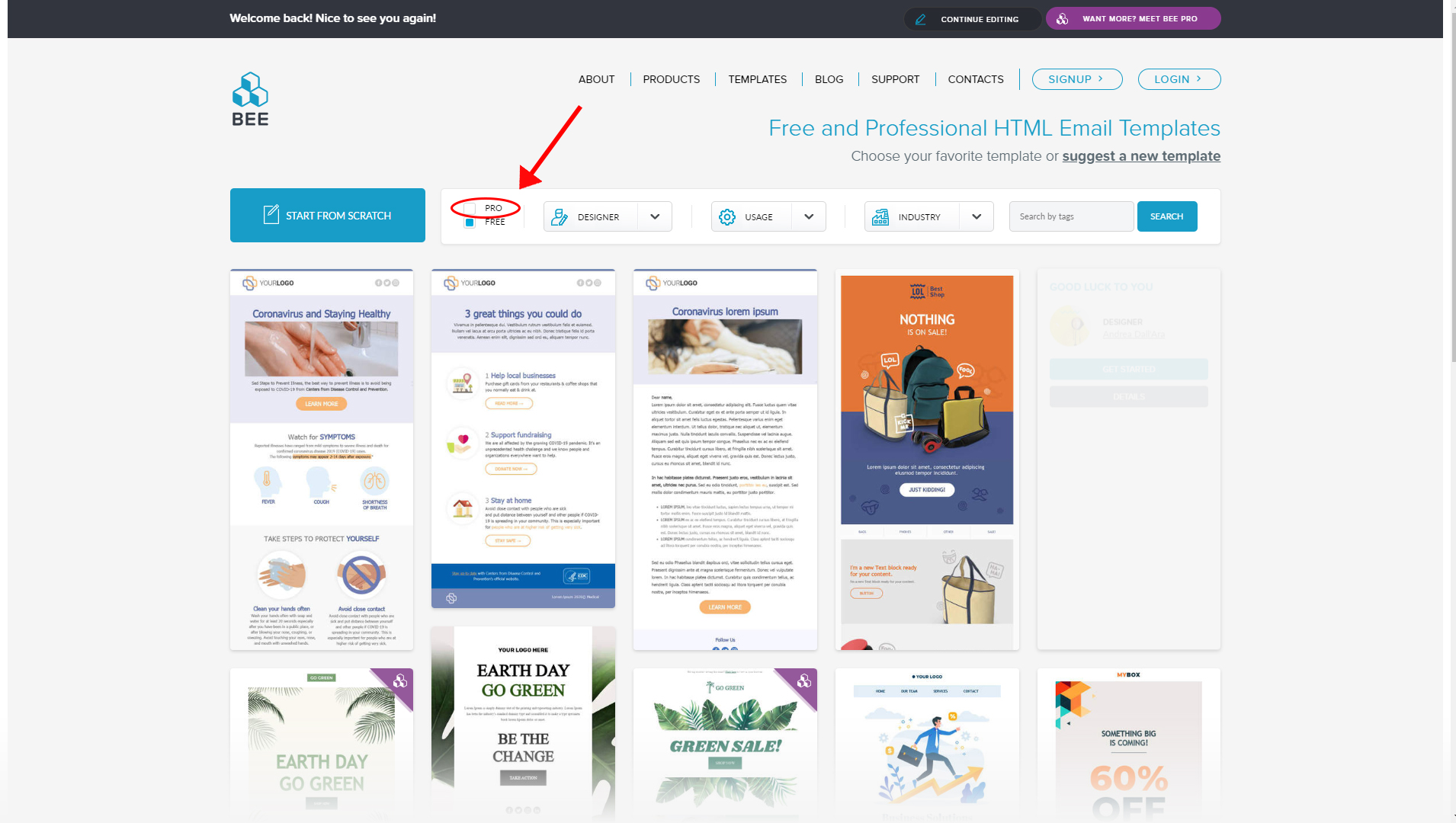Click the edit icon on Start From Scratch
Viewport: 1456px width, 823px height.
[271, 215]
